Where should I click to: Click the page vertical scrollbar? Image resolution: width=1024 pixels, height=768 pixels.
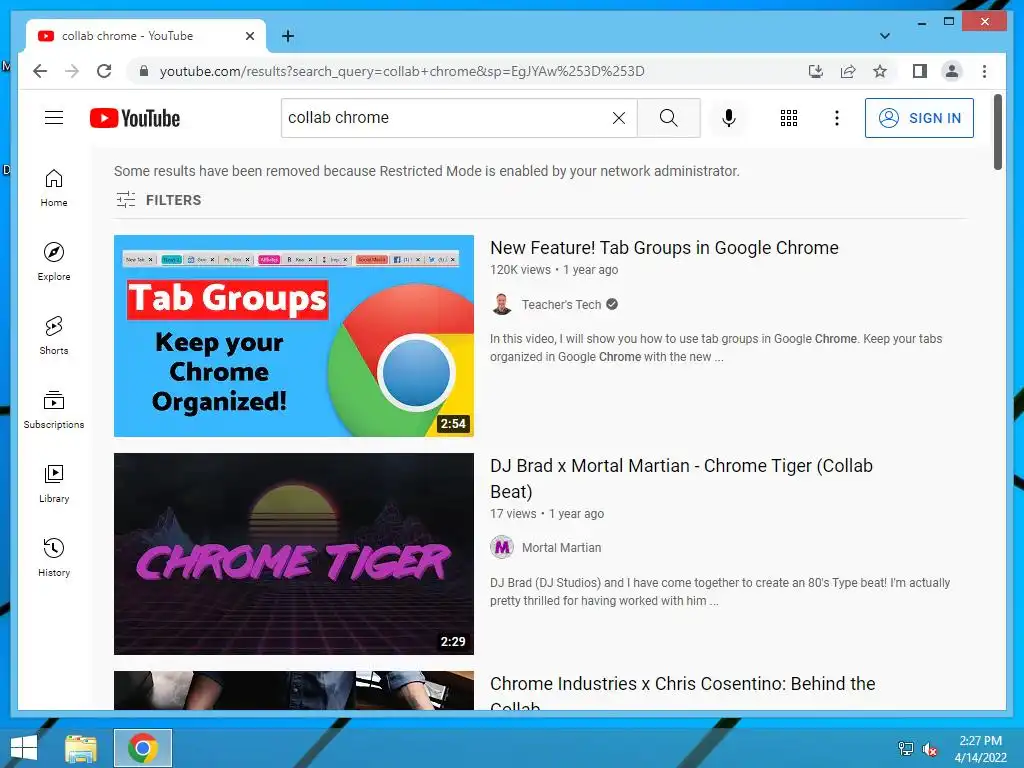[x=997, y=132]
